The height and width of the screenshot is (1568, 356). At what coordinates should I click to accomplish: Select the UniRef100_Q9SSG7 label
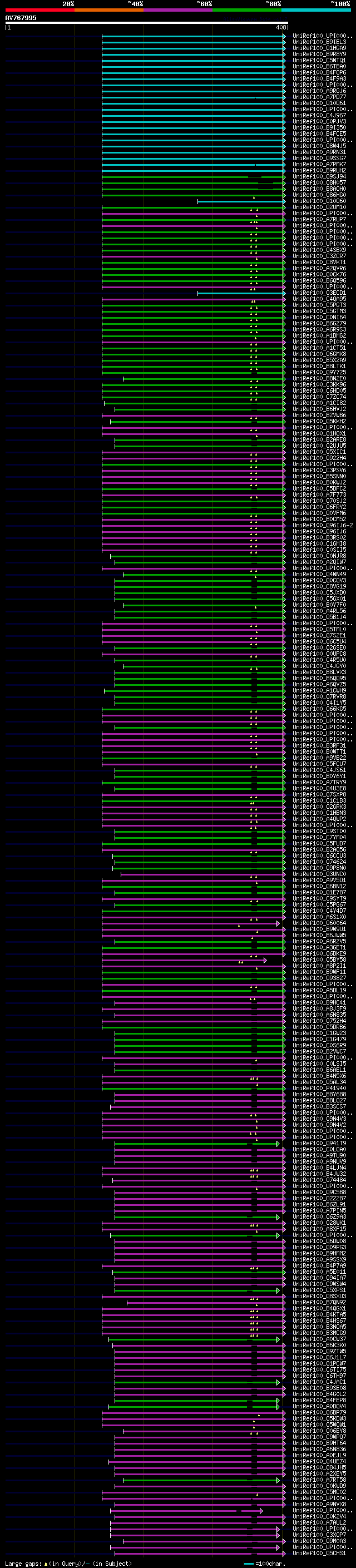point(319,159)
